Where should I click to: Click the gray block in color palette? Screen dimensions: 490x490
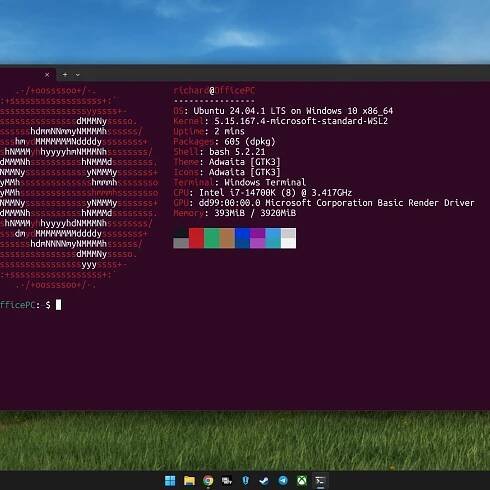click(181, 243)
